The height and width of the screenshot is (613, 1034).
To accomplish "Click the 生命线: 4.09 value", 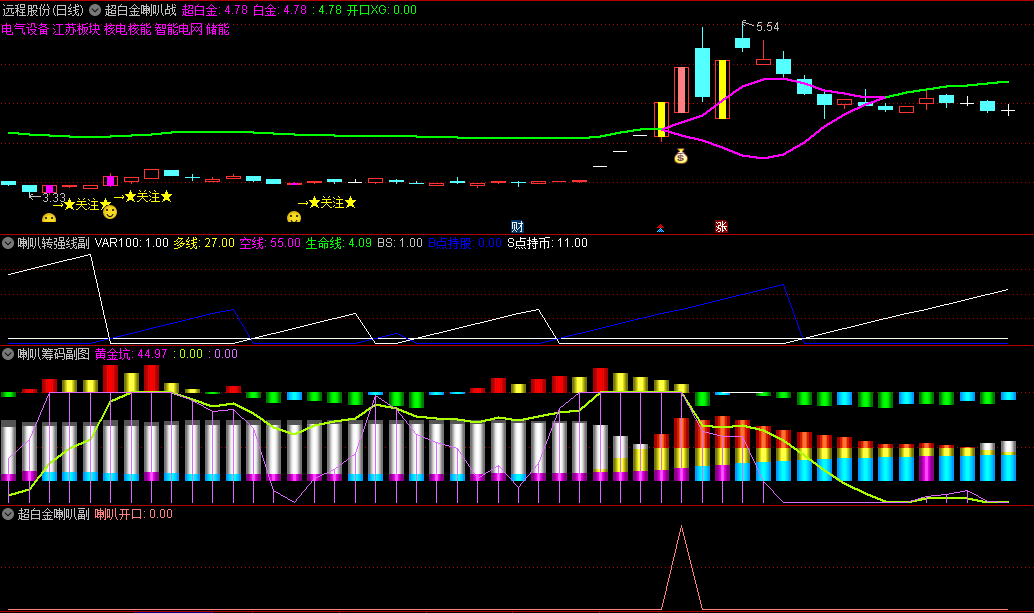I will click(339, 243).
